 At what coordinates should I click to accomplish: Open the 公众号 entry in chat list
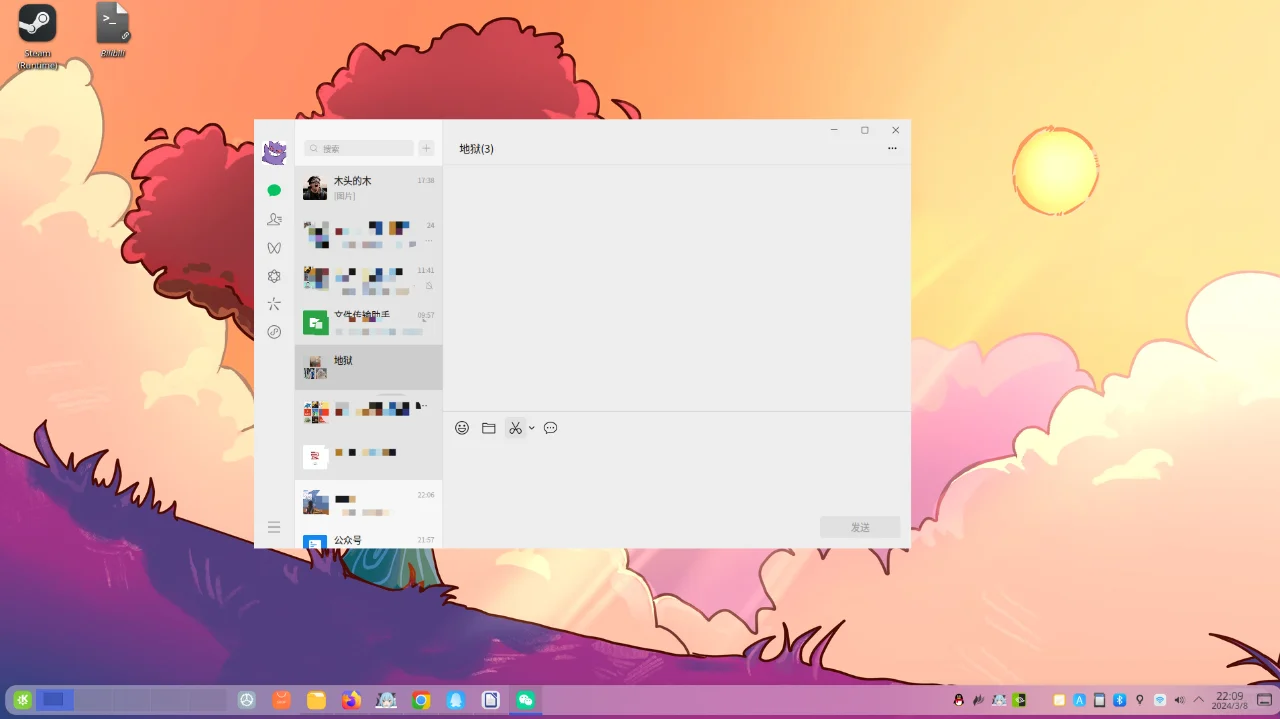[x=368, y=540]
